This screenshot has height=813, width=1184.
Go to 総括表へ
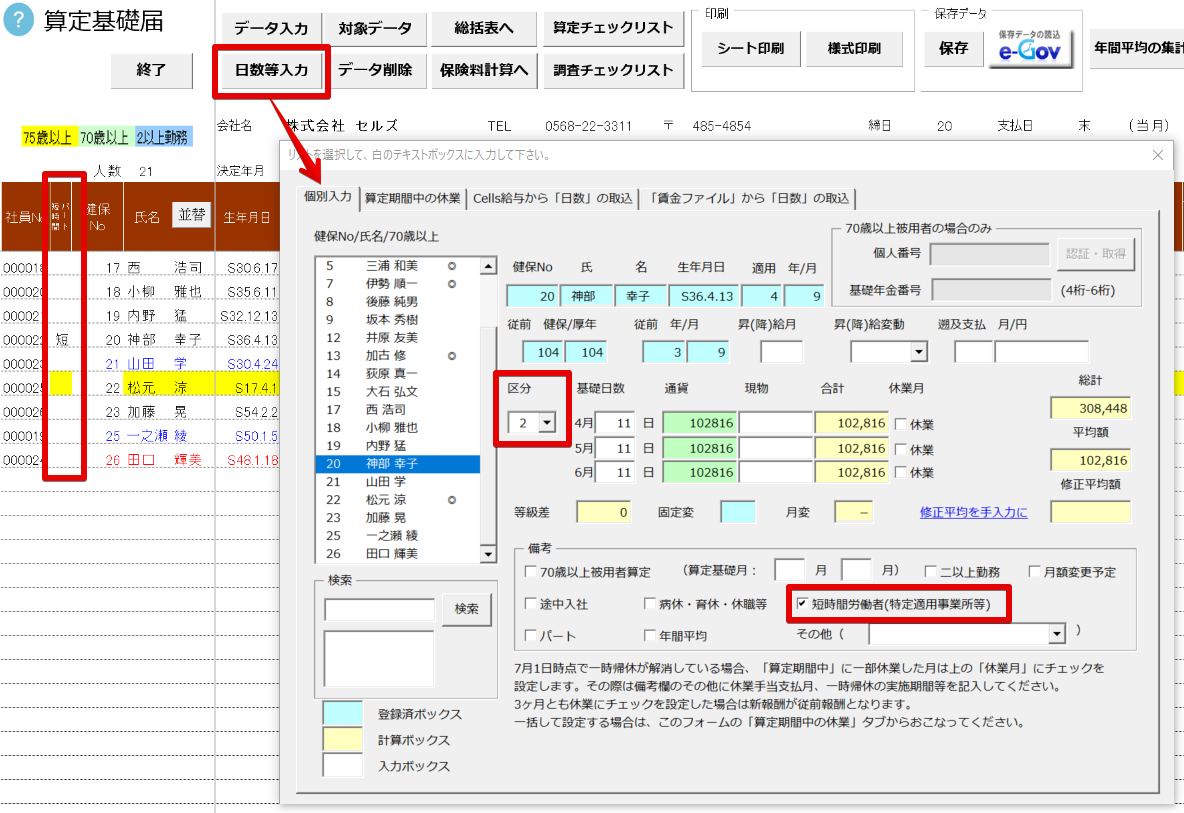tap(483, 29)
